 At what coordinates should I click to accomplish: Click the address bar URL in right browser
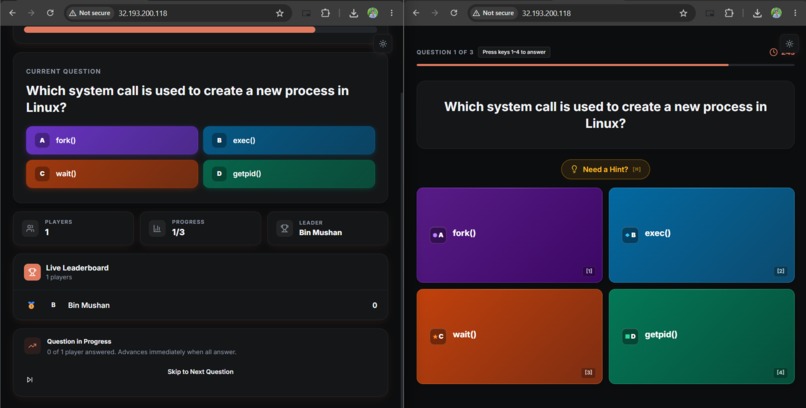tap(546, 13)
